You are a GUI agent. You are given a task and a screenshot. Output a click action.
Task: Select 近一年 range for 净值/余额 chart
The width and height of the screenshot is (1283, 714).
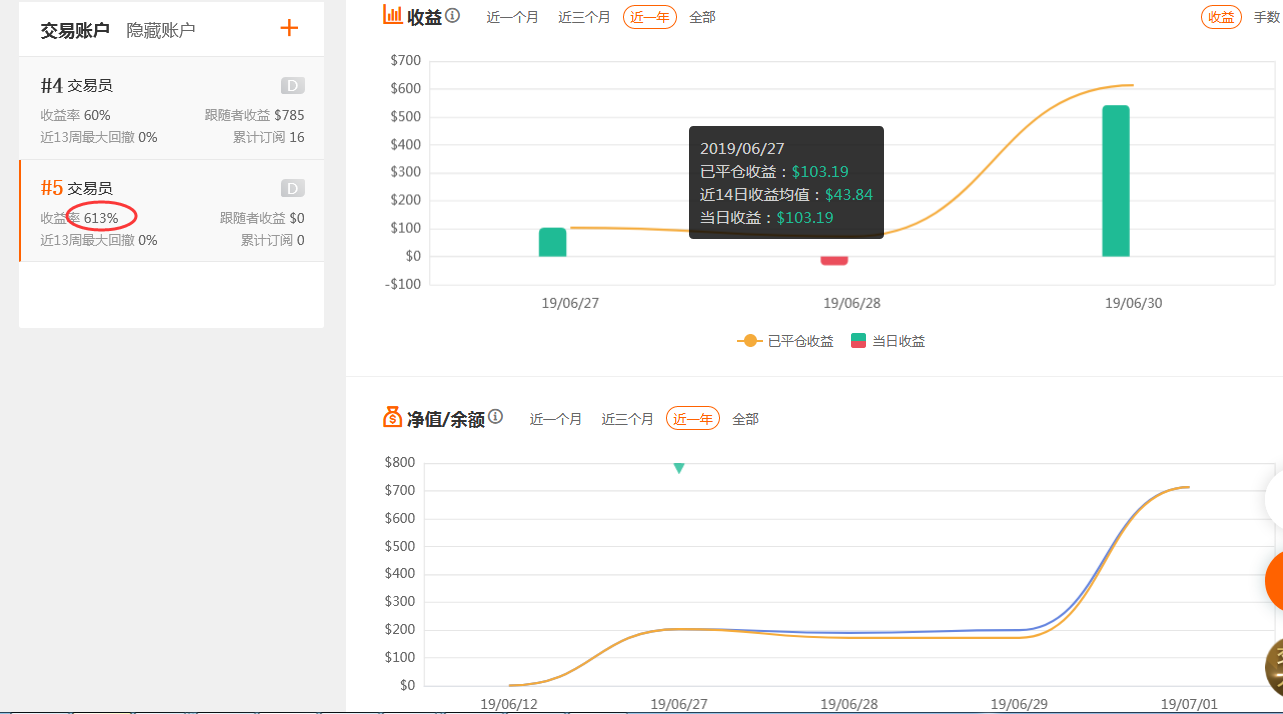[x=693, y=419]
